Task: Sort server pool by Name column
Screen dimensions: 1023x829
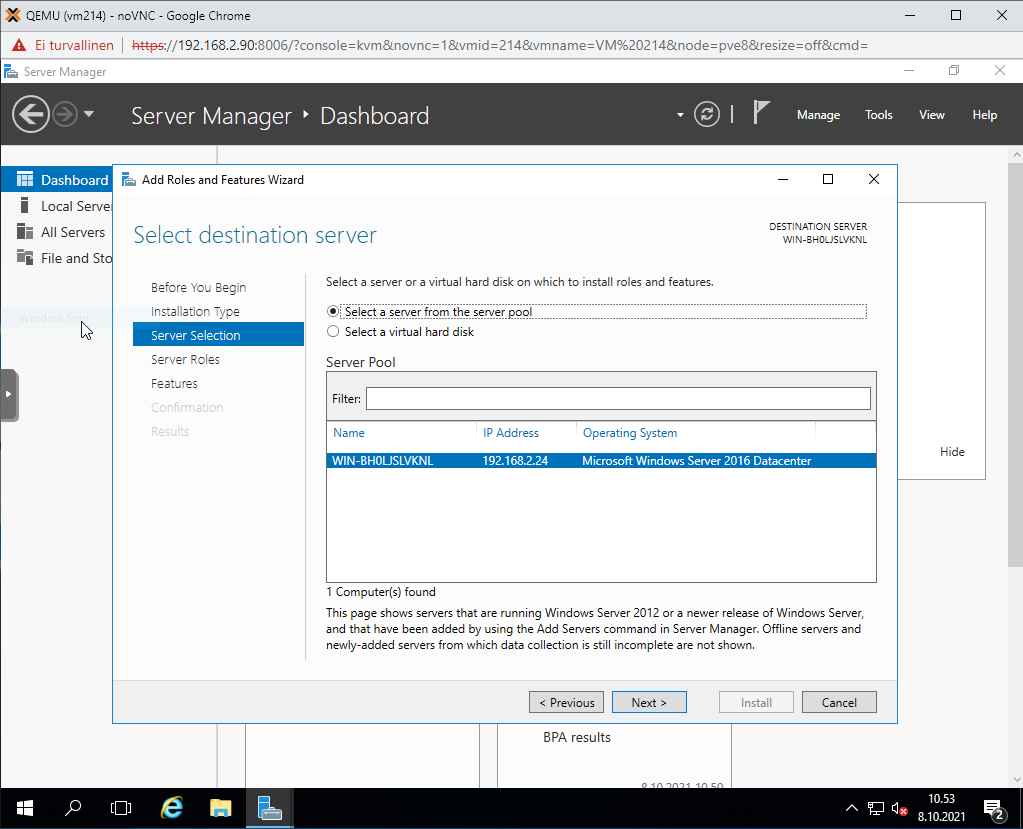Action: click(x=349, y=433)
